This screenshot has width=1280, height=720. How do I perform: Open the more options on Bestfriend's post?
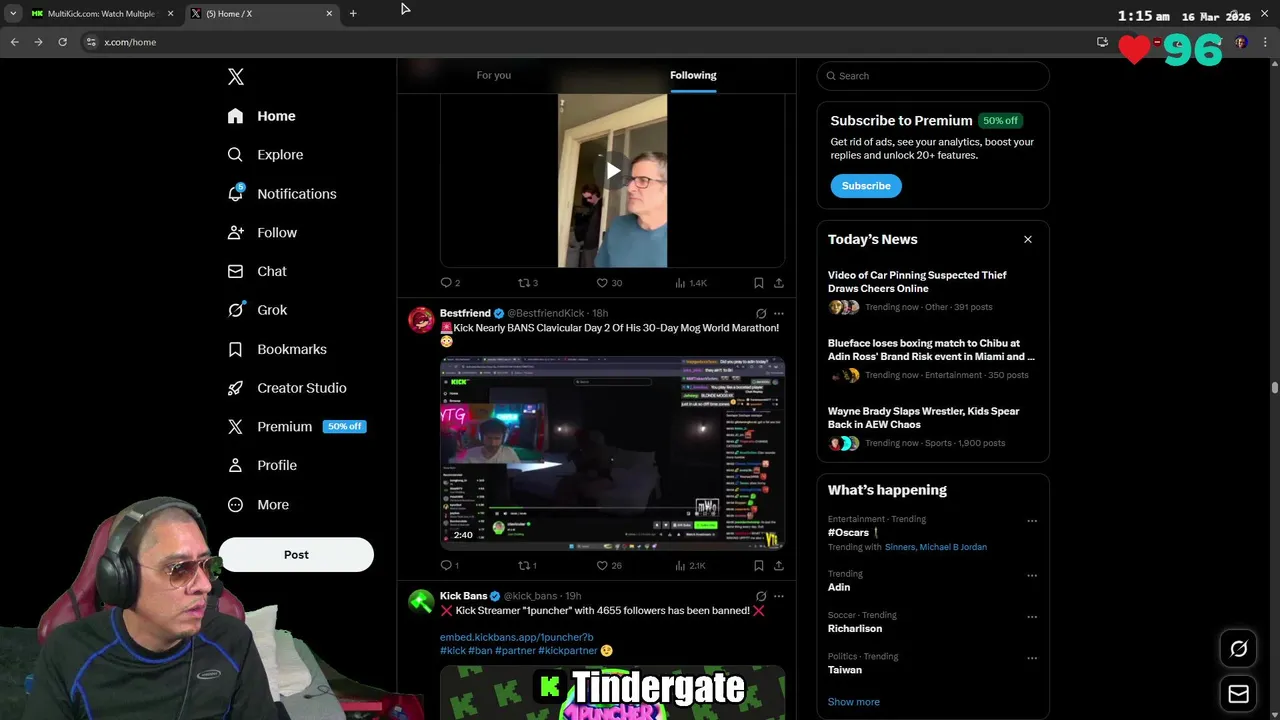tap(779, 314)
